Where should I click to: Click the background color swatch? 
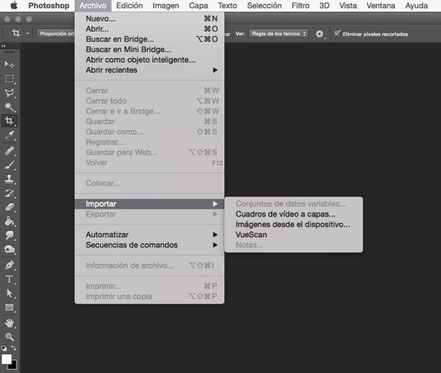click(14, 366)
